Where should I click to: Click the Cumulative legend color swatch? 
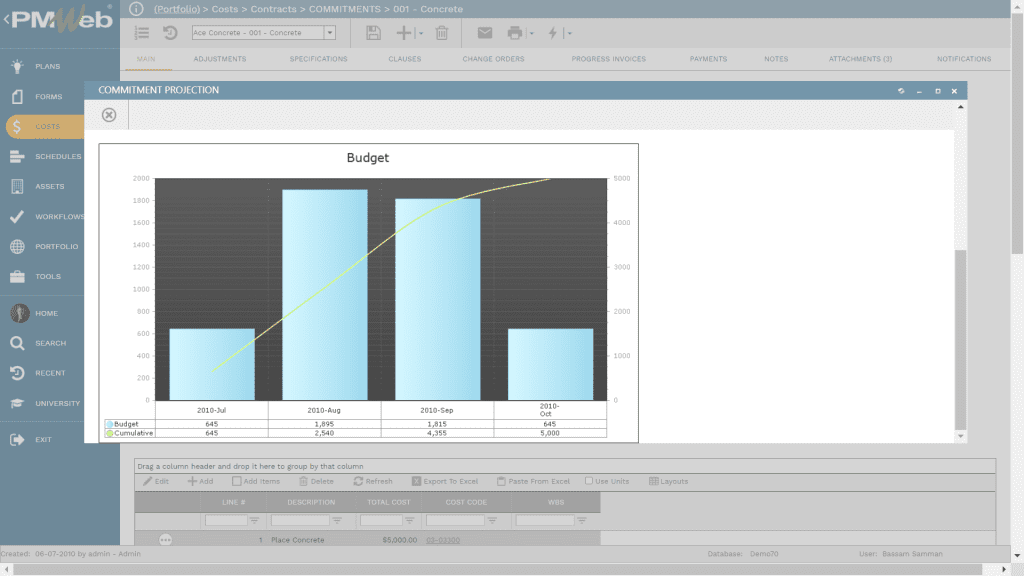coord(110,434)
